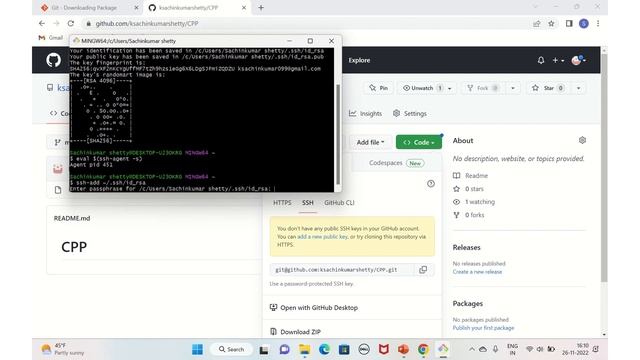Open Chrome three-dot menu
This screenshot has height=360, width=640.
pos(598,24)
